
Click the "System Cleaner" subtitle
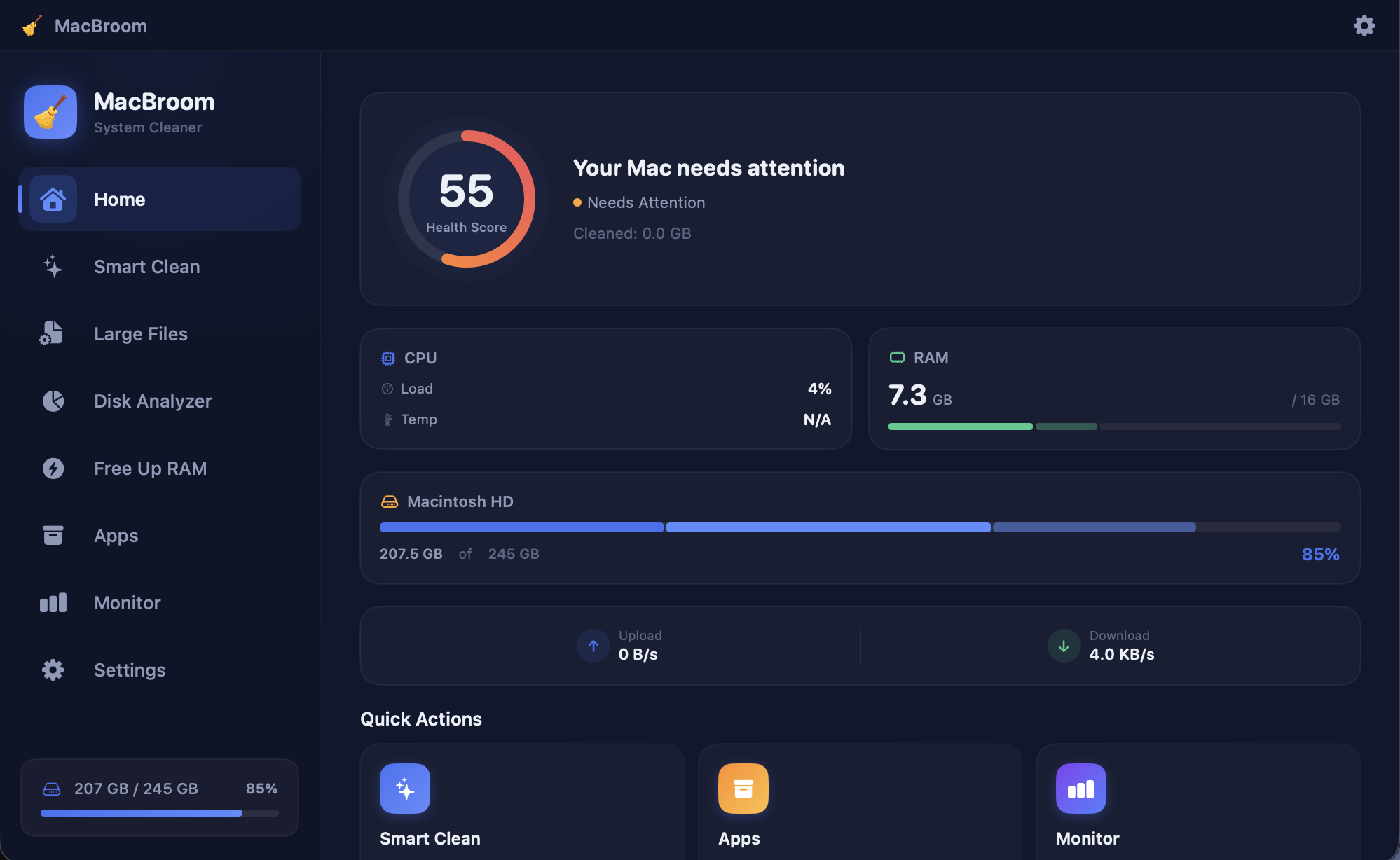[148, 127]
